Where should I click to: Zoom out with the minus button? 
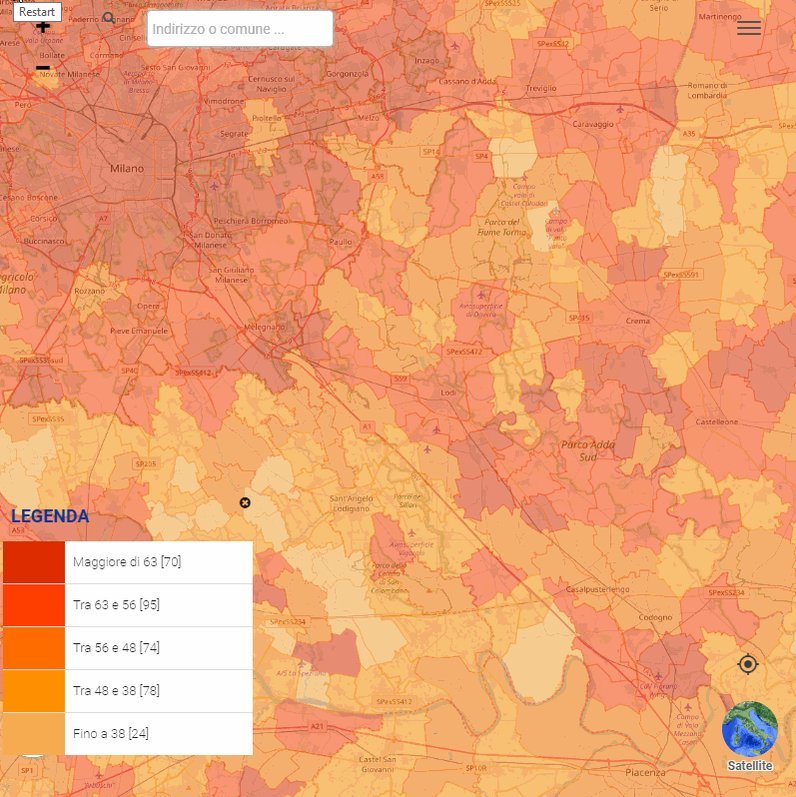coord(43,68)
